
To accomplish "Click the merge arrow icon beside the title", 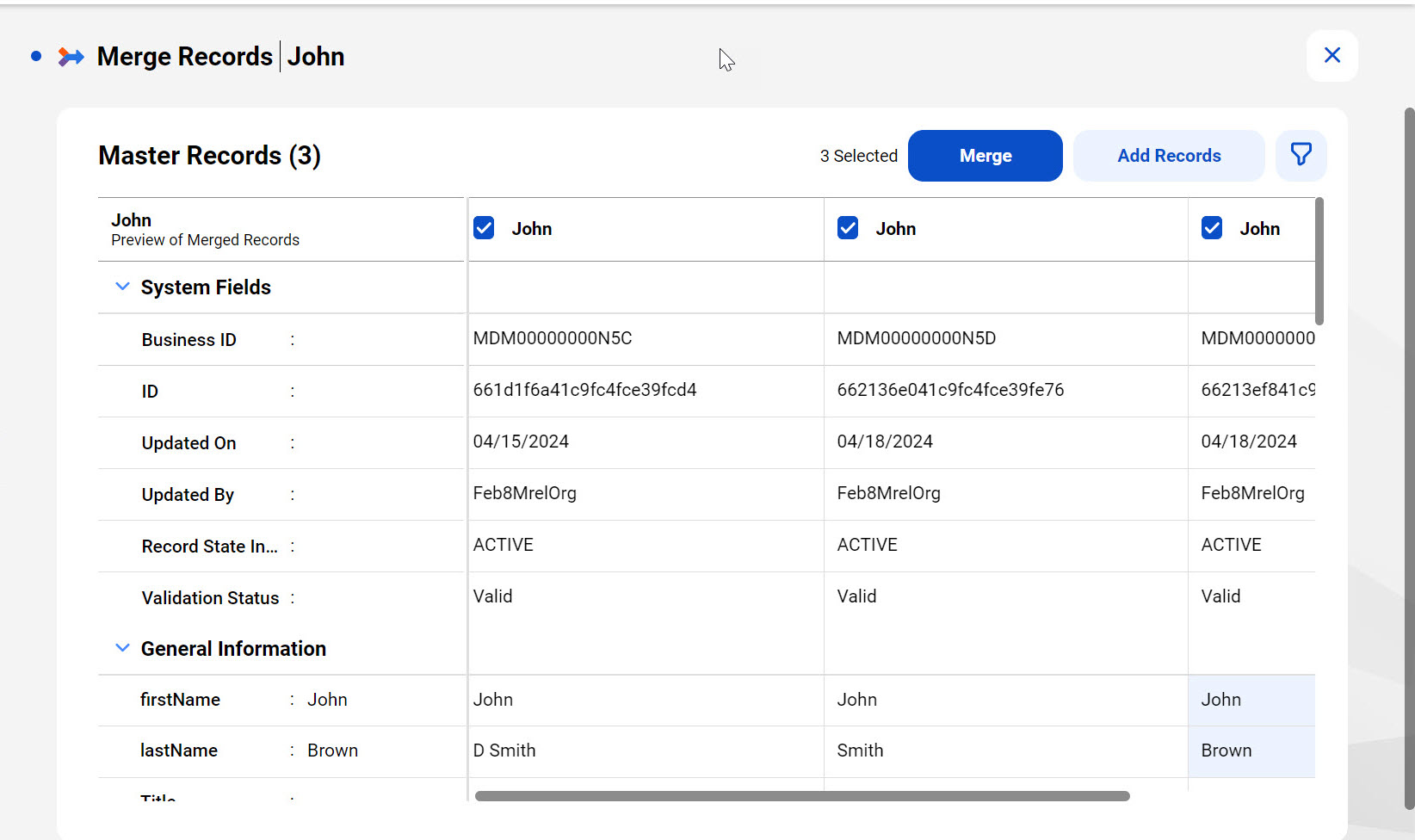I will [x=71, y=57].
